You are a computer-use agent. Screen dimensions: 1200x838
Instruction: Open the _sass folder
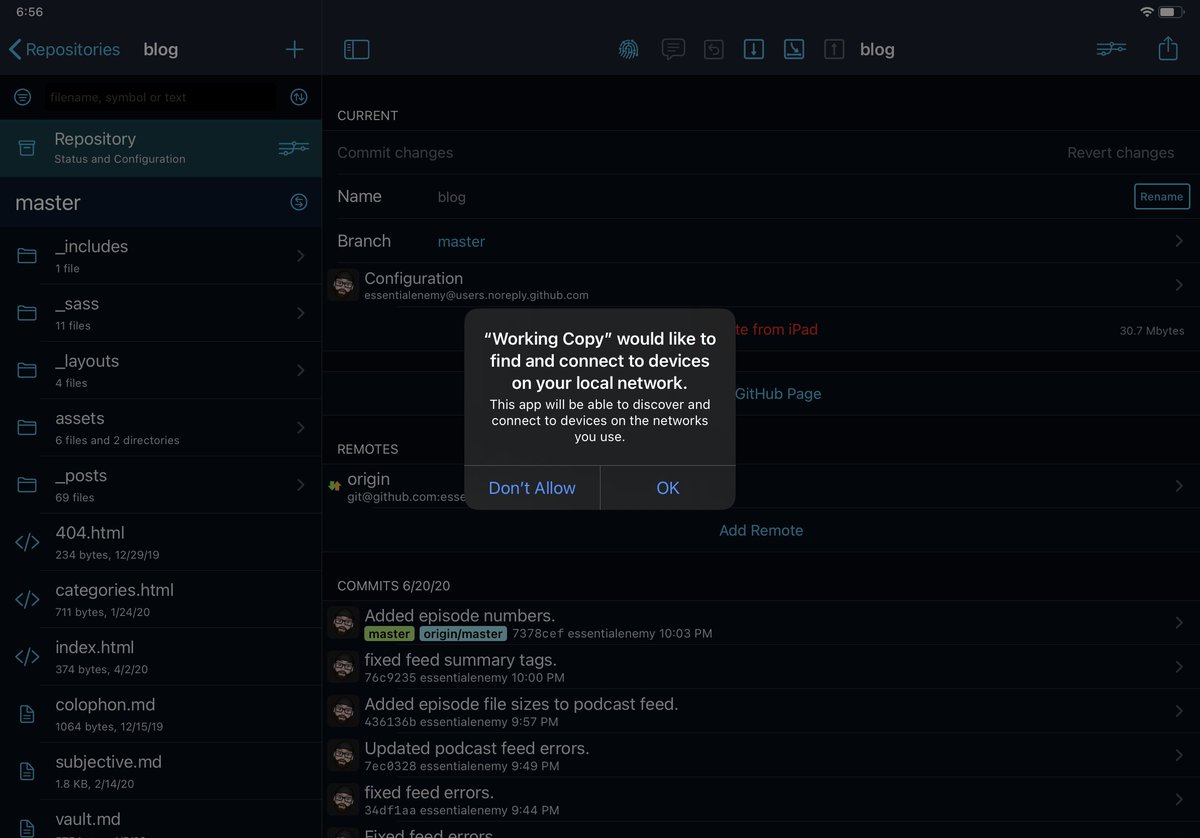click(x=161, y=313)
